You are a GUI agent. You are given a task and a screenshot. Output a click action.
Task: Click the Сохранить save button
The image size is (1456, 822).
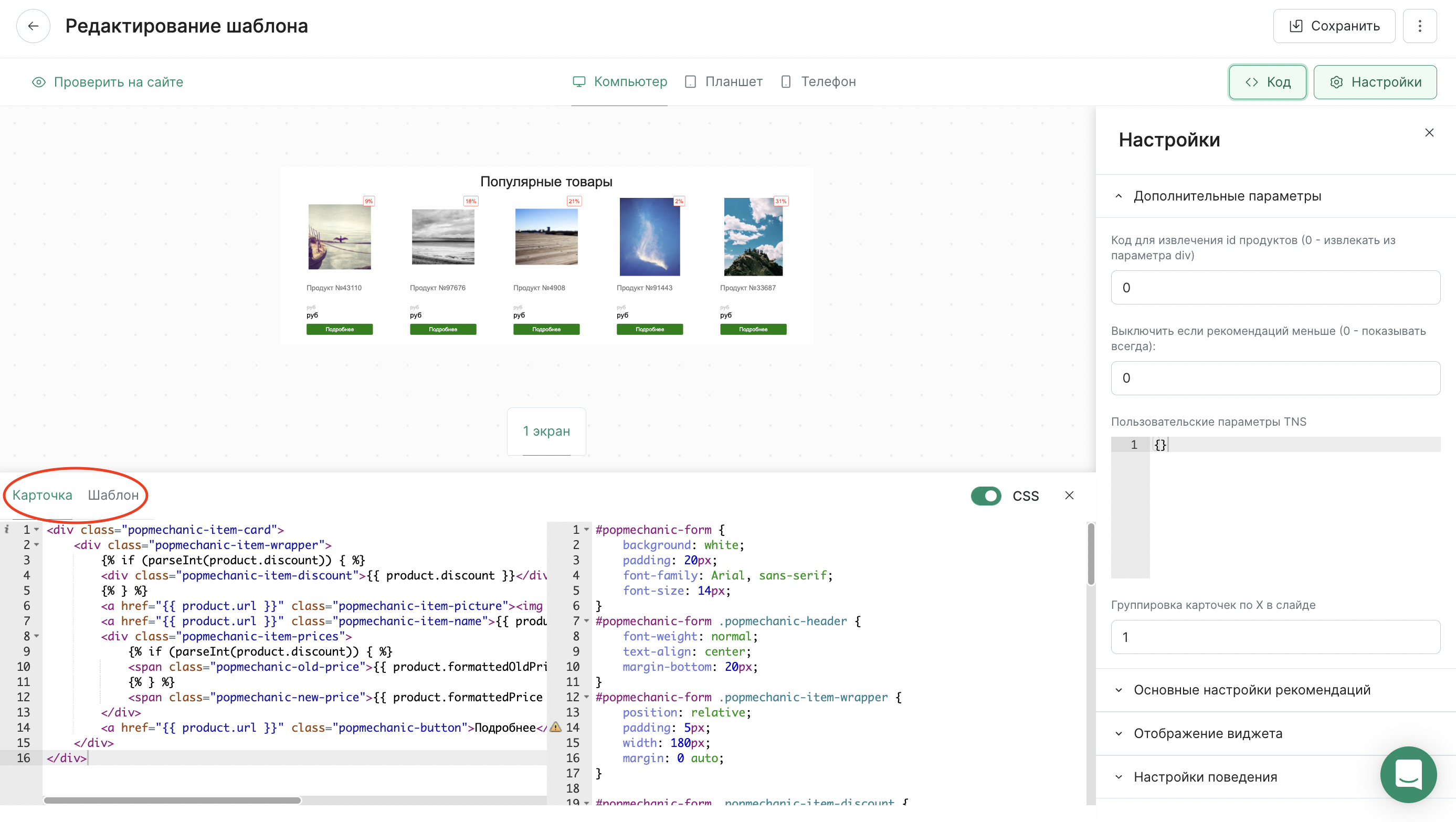(x=1334, y=26)
